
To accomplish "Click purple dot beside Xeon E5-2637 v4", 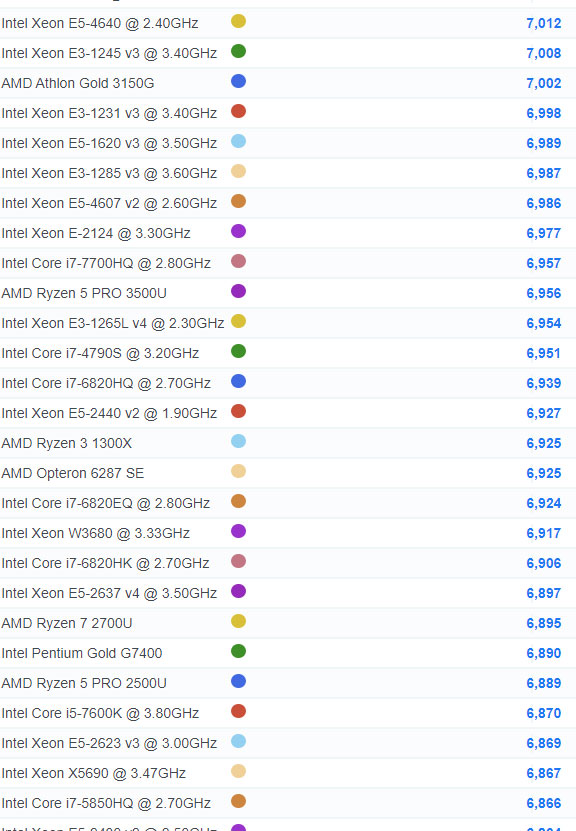I will pos(238,591).
